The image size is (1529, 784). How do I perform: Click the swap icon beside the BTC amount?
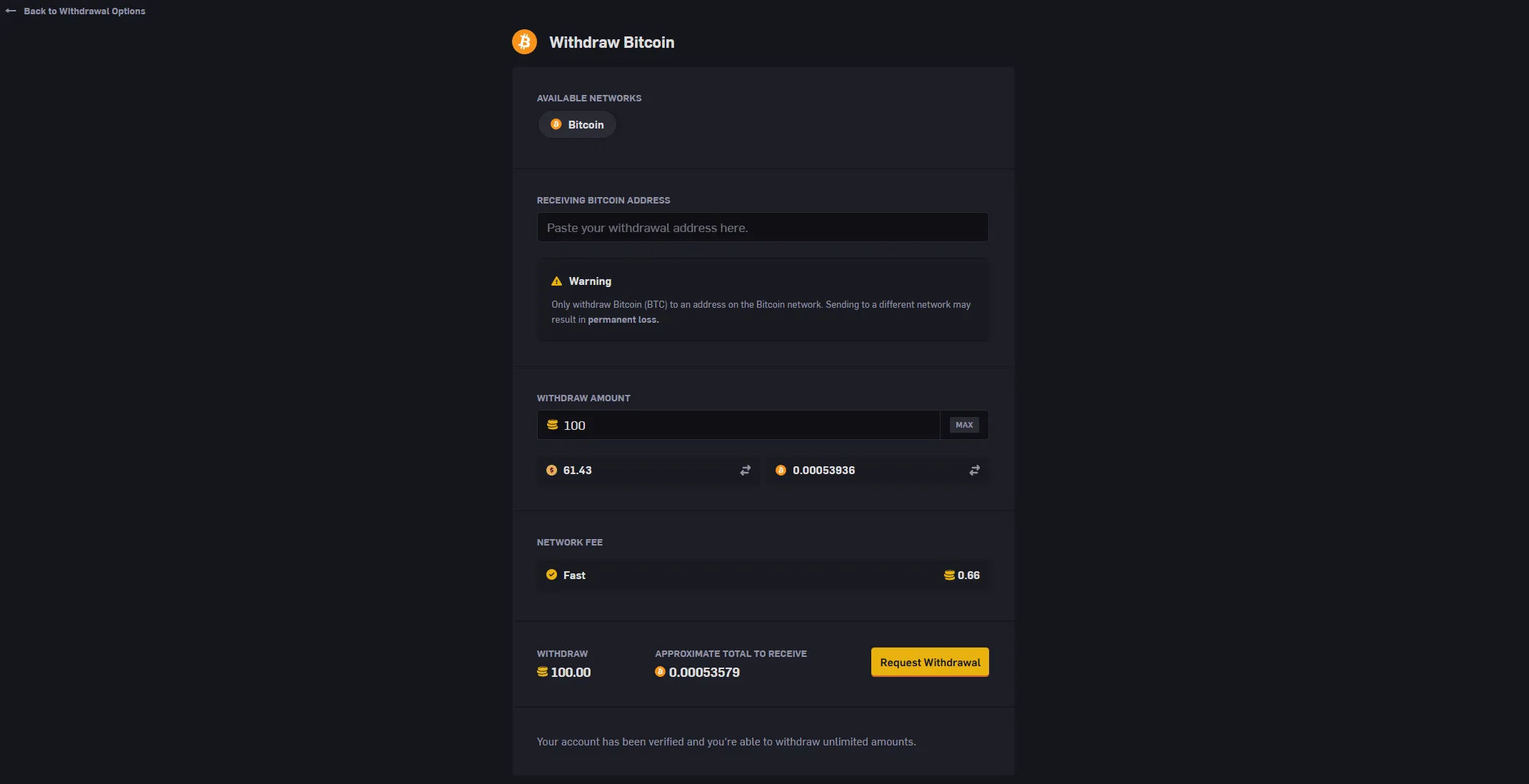[974, 471]
